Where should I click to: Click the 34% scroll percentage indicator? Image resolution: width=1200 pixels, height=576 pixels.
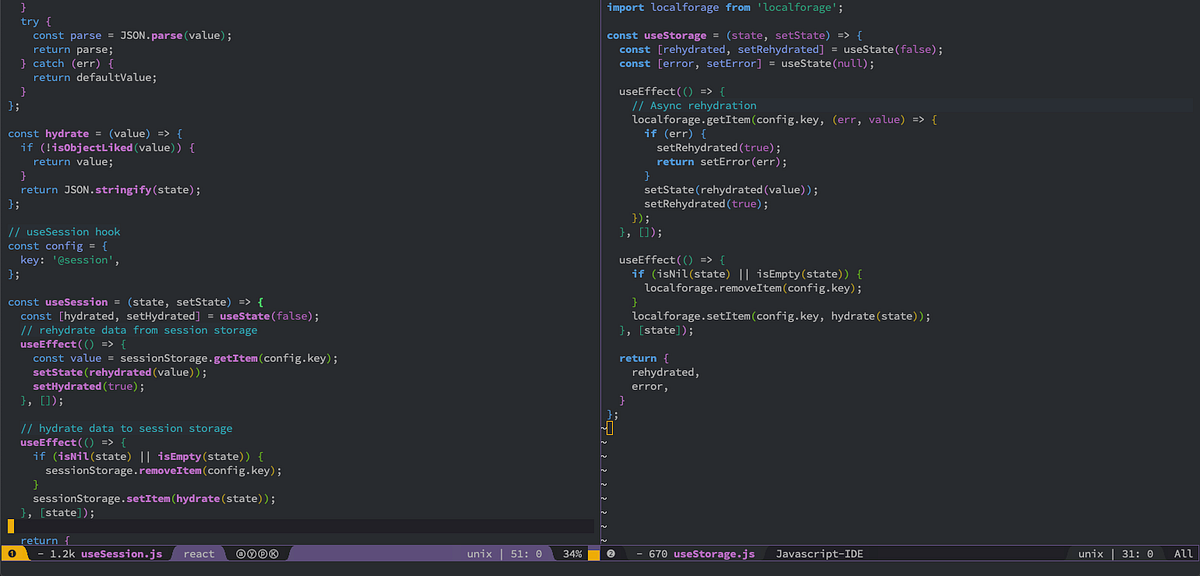point(571,553)
